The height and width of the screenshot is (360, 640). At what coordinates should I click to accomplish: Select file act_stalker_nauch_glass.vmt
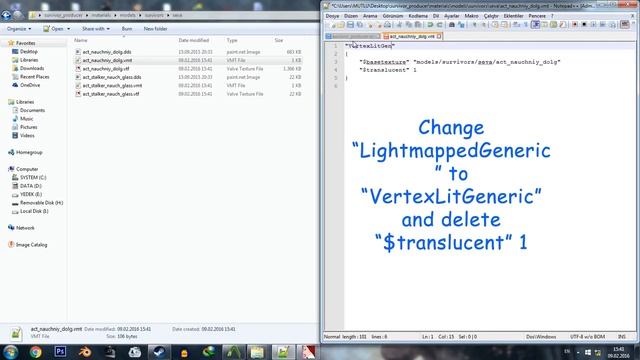pyautogui.click(x=112, y=86)
